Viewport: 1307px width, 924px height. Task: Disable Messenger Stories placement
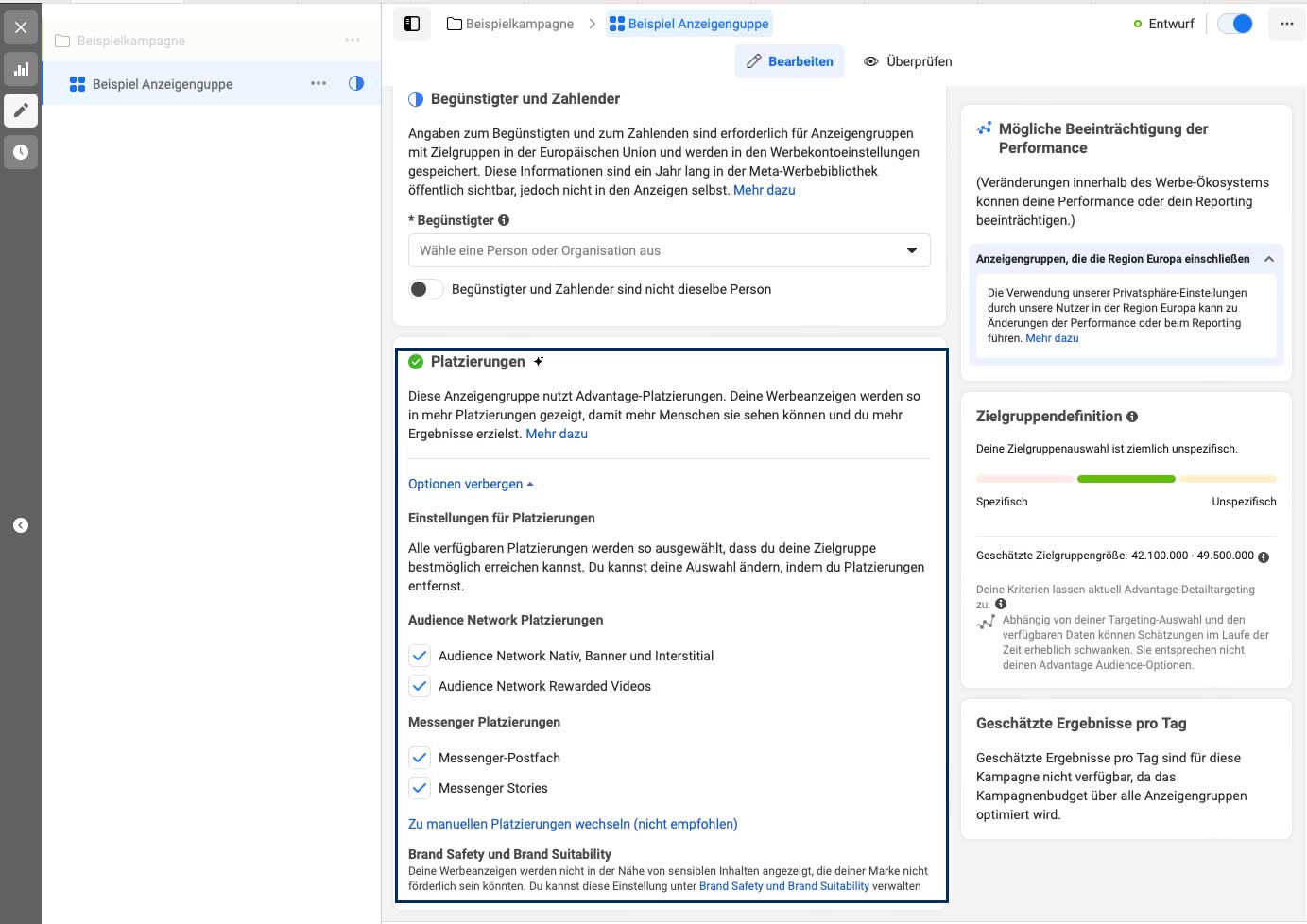coord(419,787)
